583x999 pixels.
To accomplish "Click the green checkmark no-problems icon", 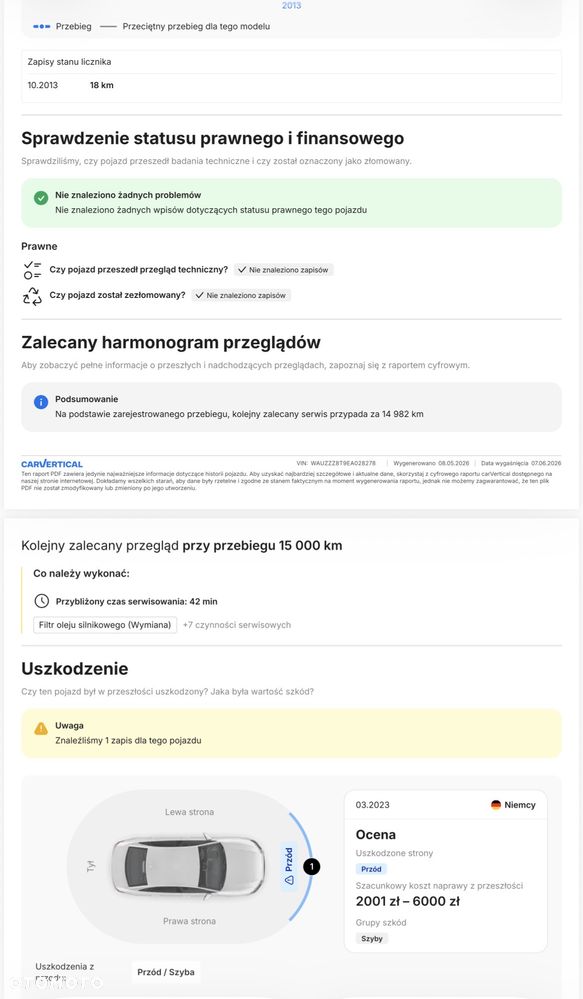I will click(41, 198).
